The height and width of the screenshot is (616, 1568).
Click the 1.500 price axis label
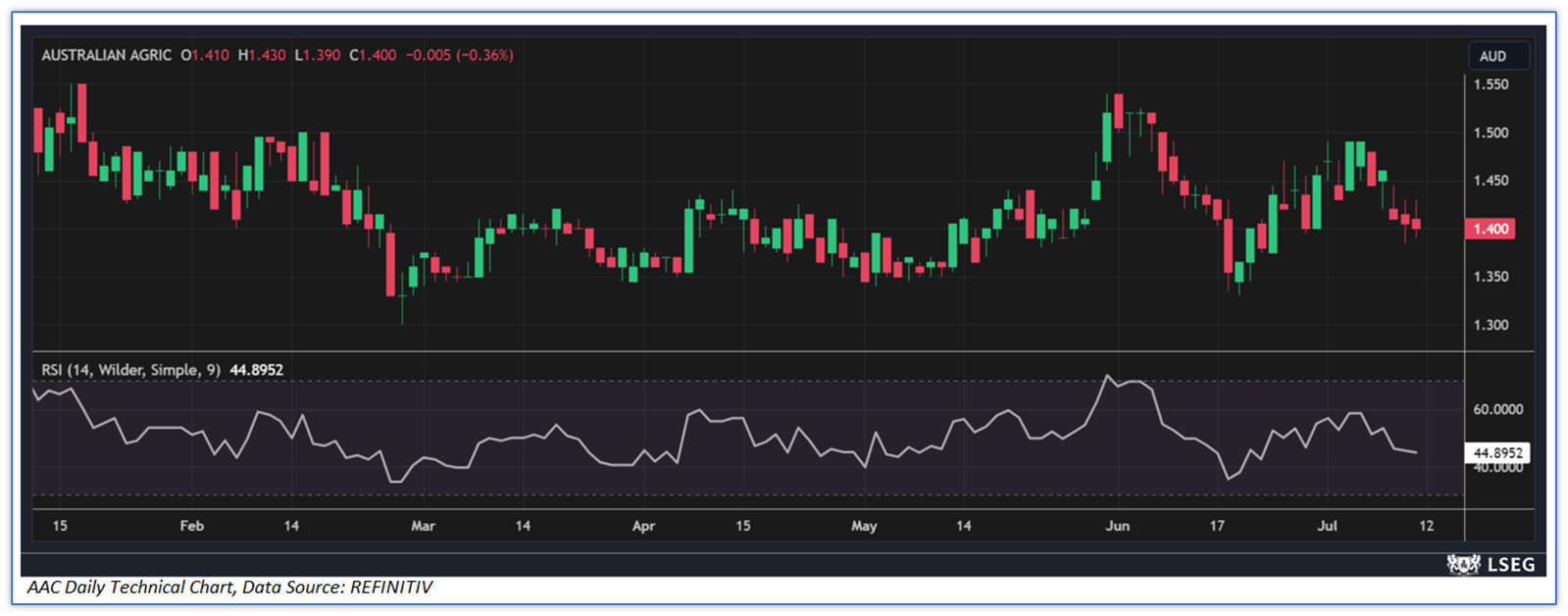click(x=1491, y=132)
